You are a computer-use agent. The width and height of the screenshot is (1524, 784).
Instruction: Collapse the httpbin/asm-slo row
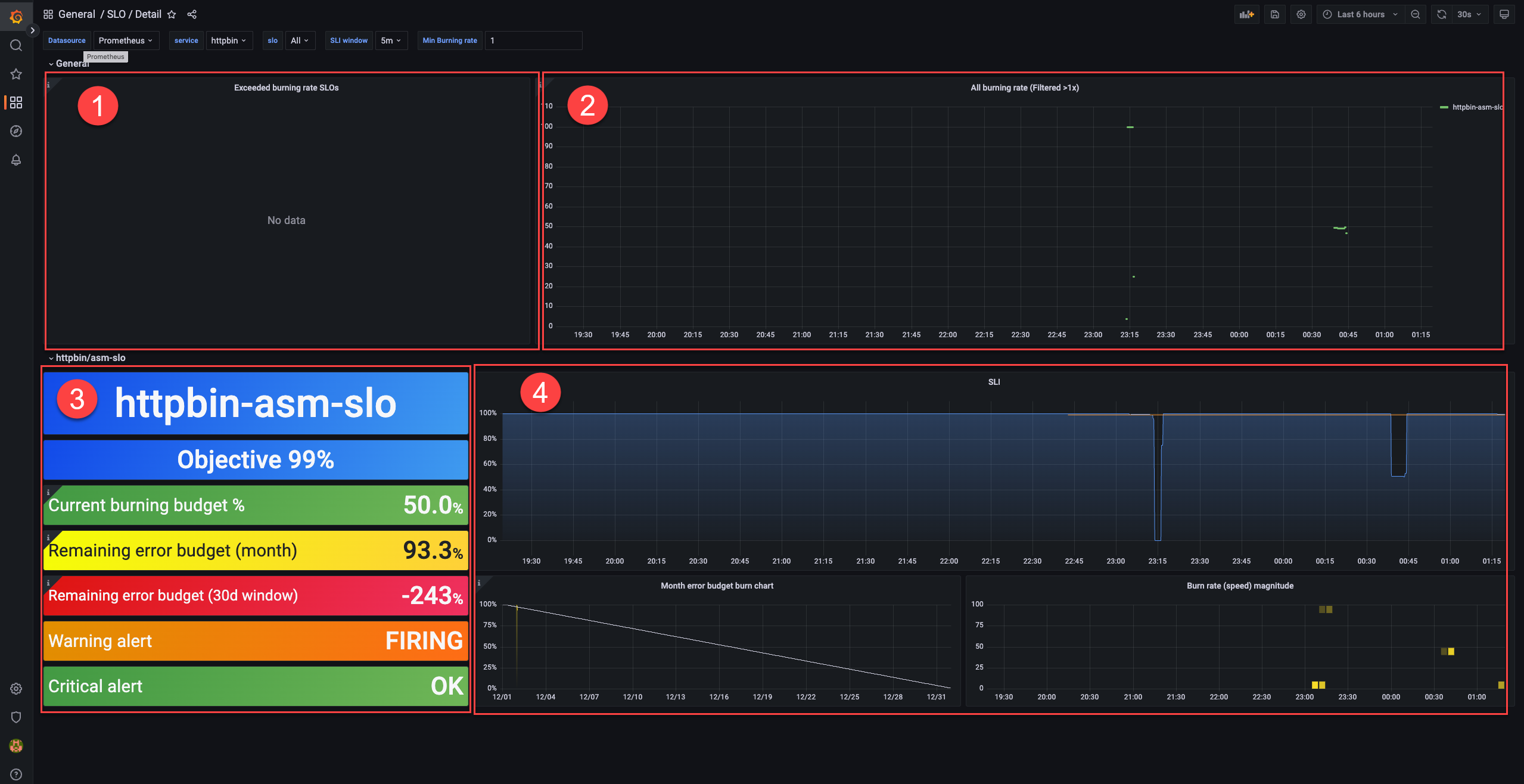click(90, 357)
